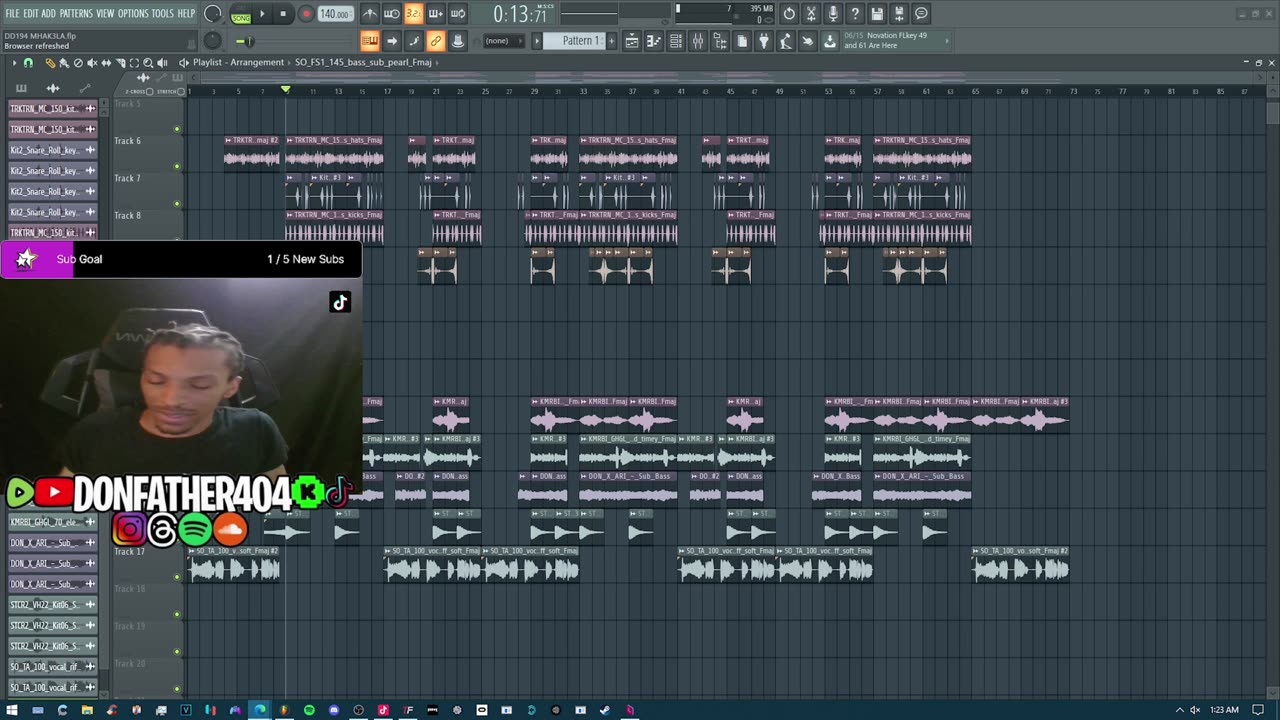Toggle wait for input to start playing
The width and height of the screenshot is (1280, 720).
(392, 14)
